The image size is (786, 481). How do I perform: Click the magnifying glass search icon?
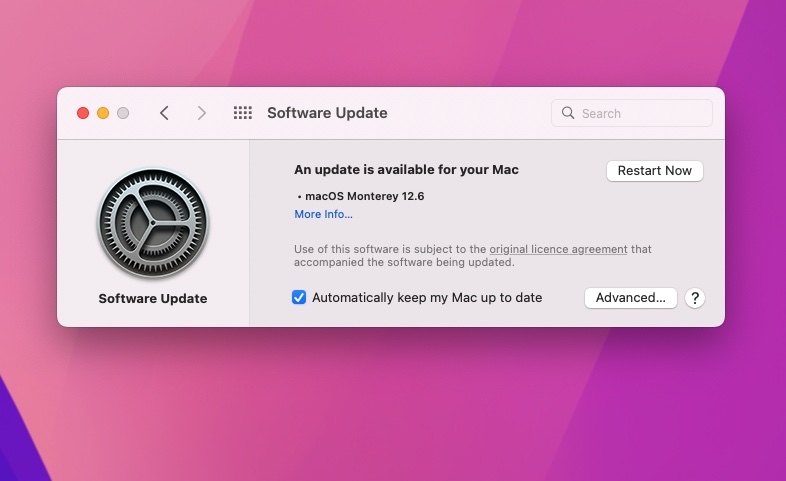pyautogui.click(x=567, y=113)
